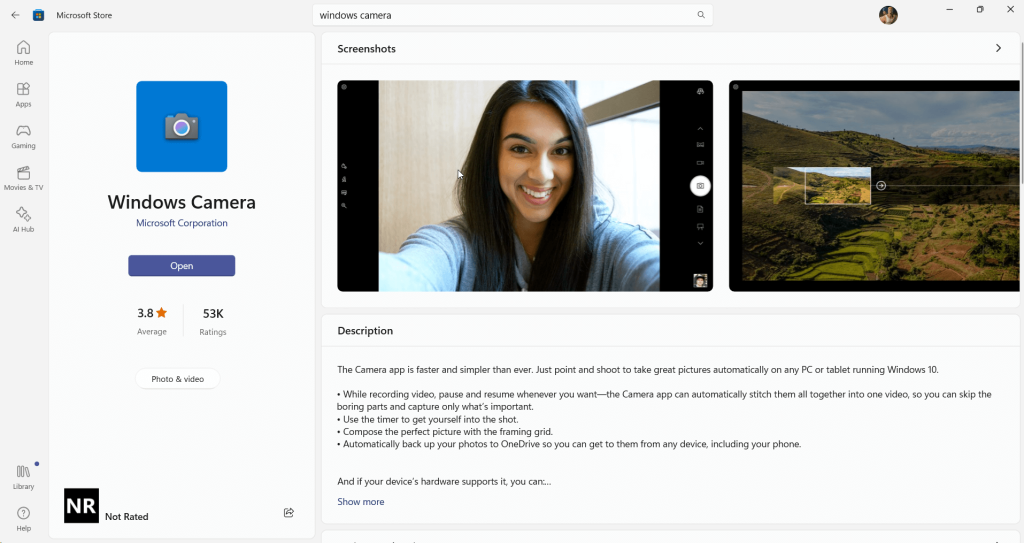Open the Home section in sidebar

tap(23, 53)
